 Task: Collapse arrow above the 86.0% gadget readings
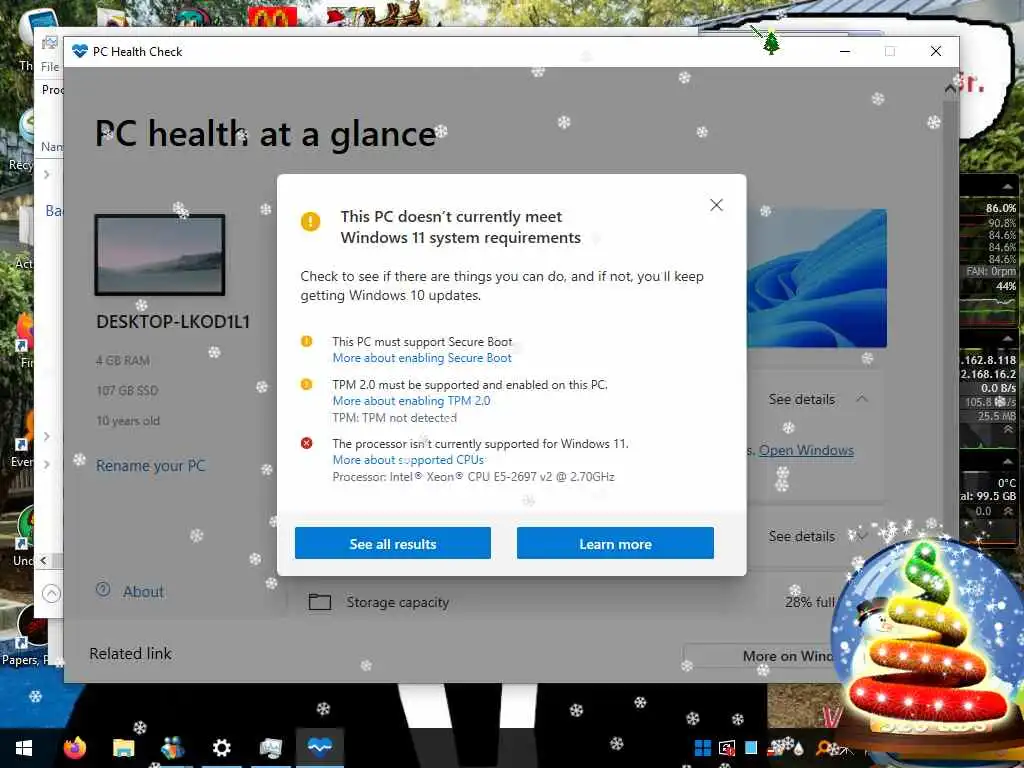pyautogui.click(x=1008, y=187)
